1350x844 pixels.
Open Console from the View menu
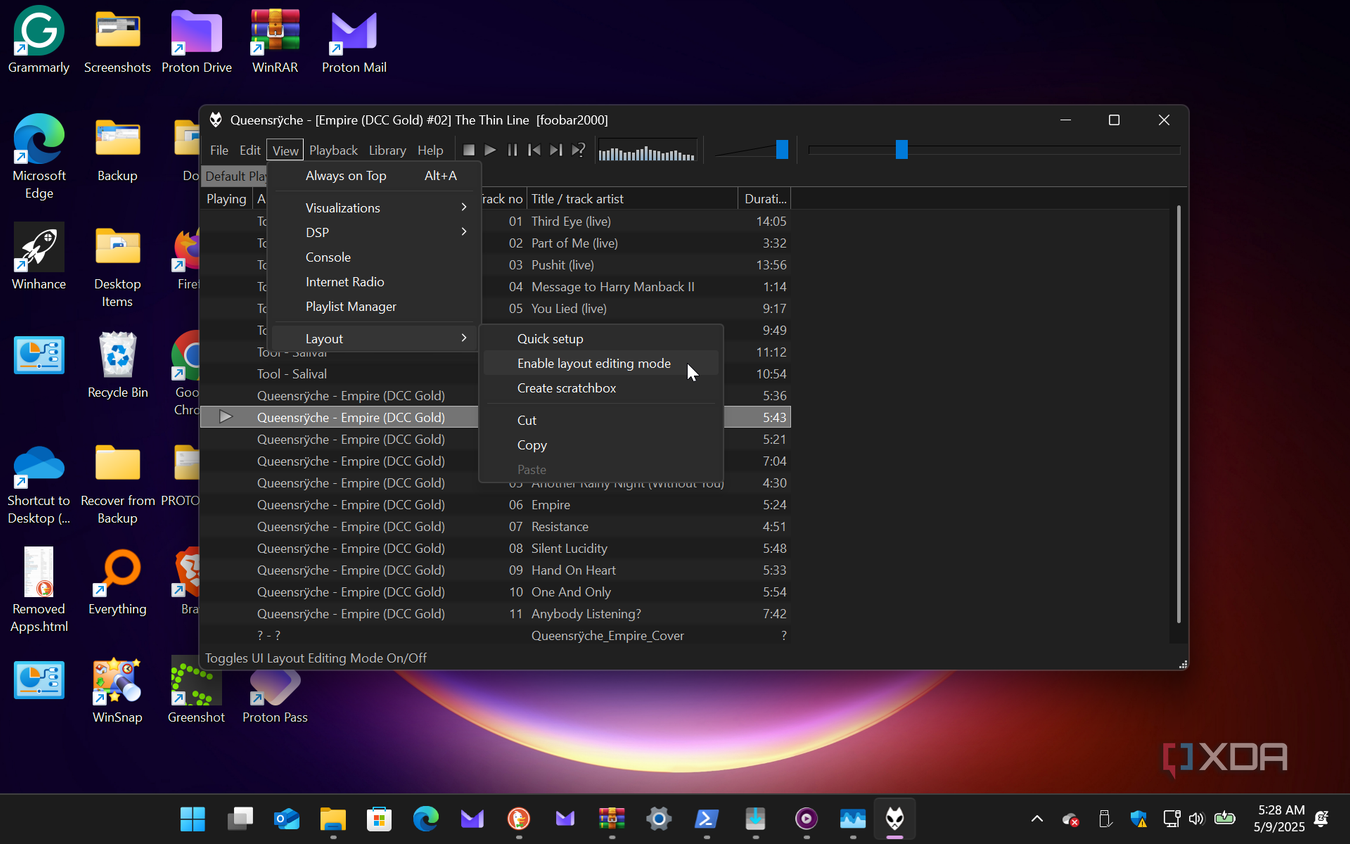(376, 257)
